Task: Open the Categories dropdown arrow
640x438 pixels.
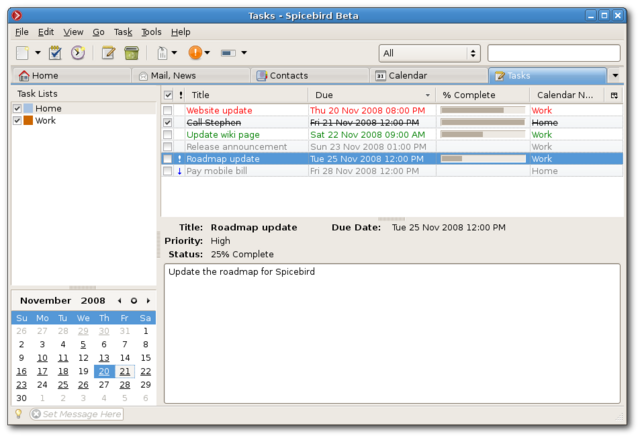Action: pyautogui.click(x=174, y=53)
